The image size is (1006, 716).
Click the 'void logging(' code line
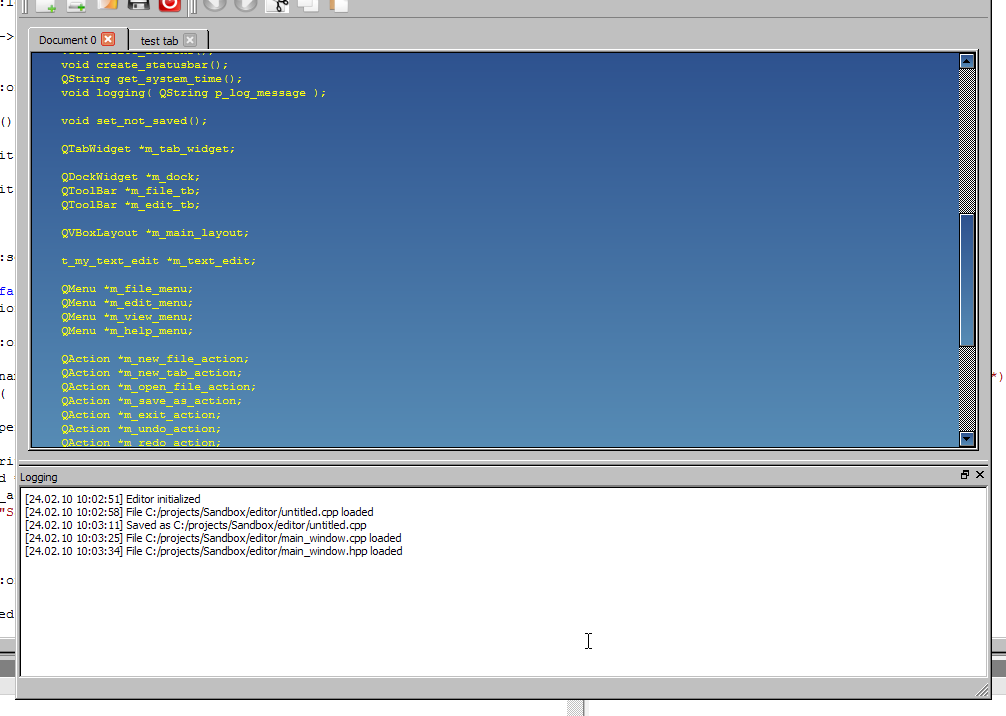click(193, 93)
